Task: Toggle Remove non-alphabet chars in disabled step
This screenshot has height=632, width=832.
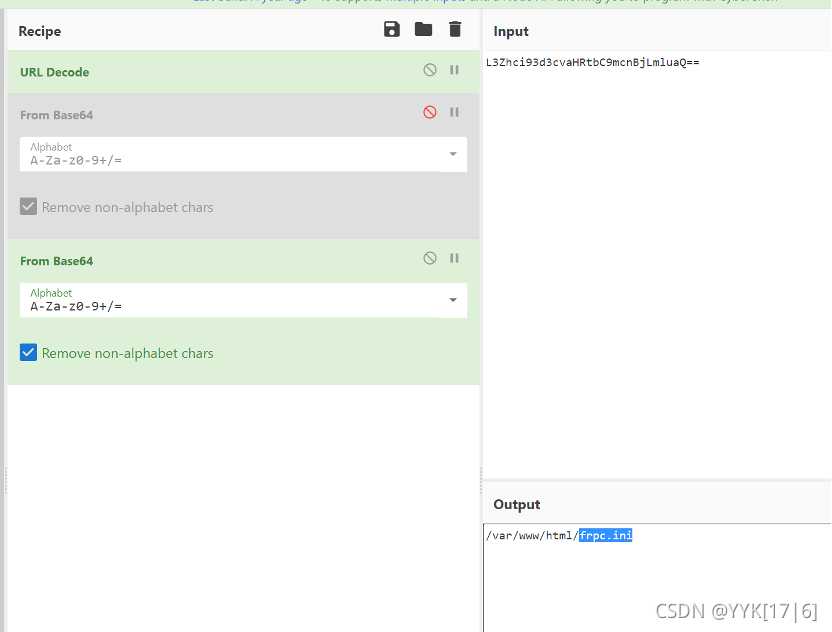Action: pos(29,206)
